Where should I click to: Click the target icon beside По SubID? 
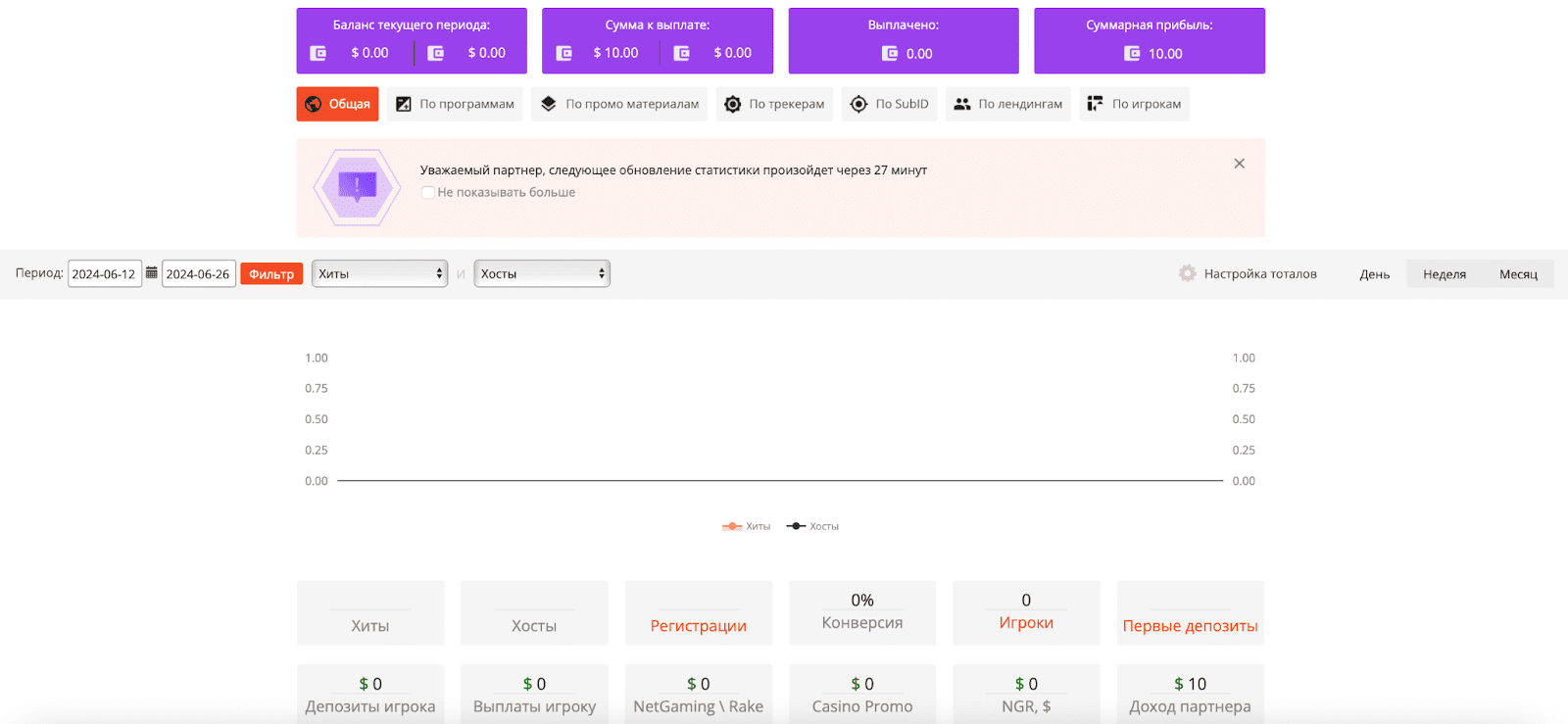(x=858, y=104)
